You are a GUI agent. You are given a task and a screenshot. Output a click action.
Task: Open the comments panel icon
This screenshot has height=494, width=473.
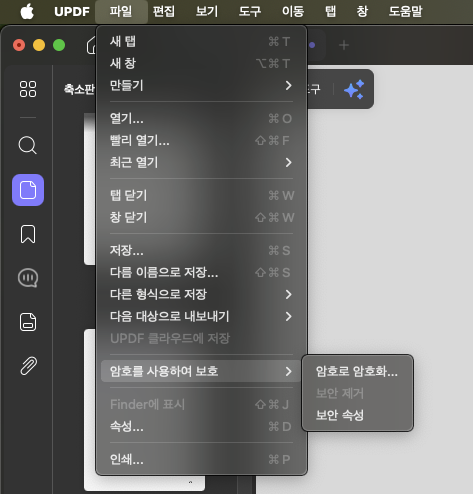pyautogui.click(x=28, y=278)
